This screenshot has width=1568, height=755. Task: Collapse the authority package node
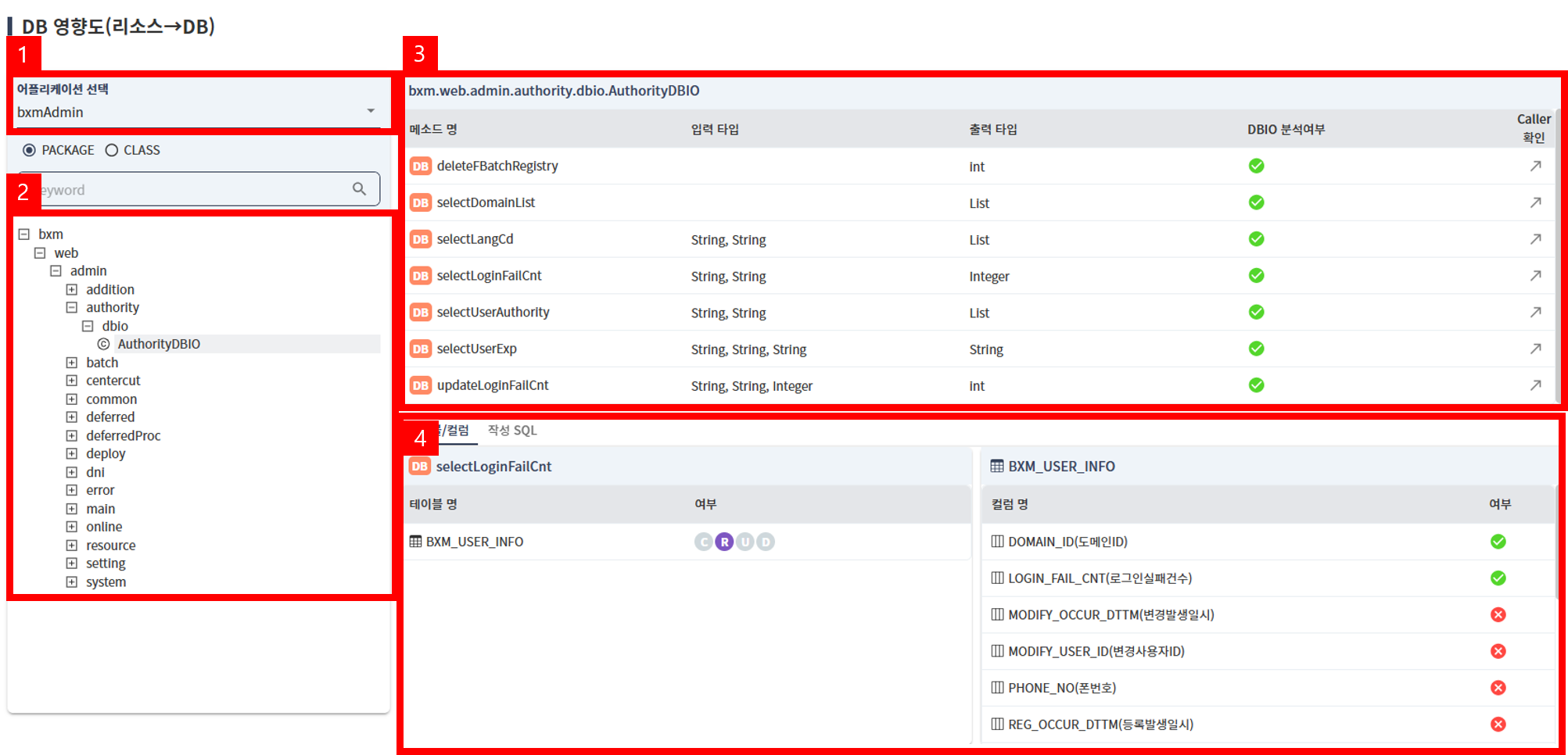[72, 308]
